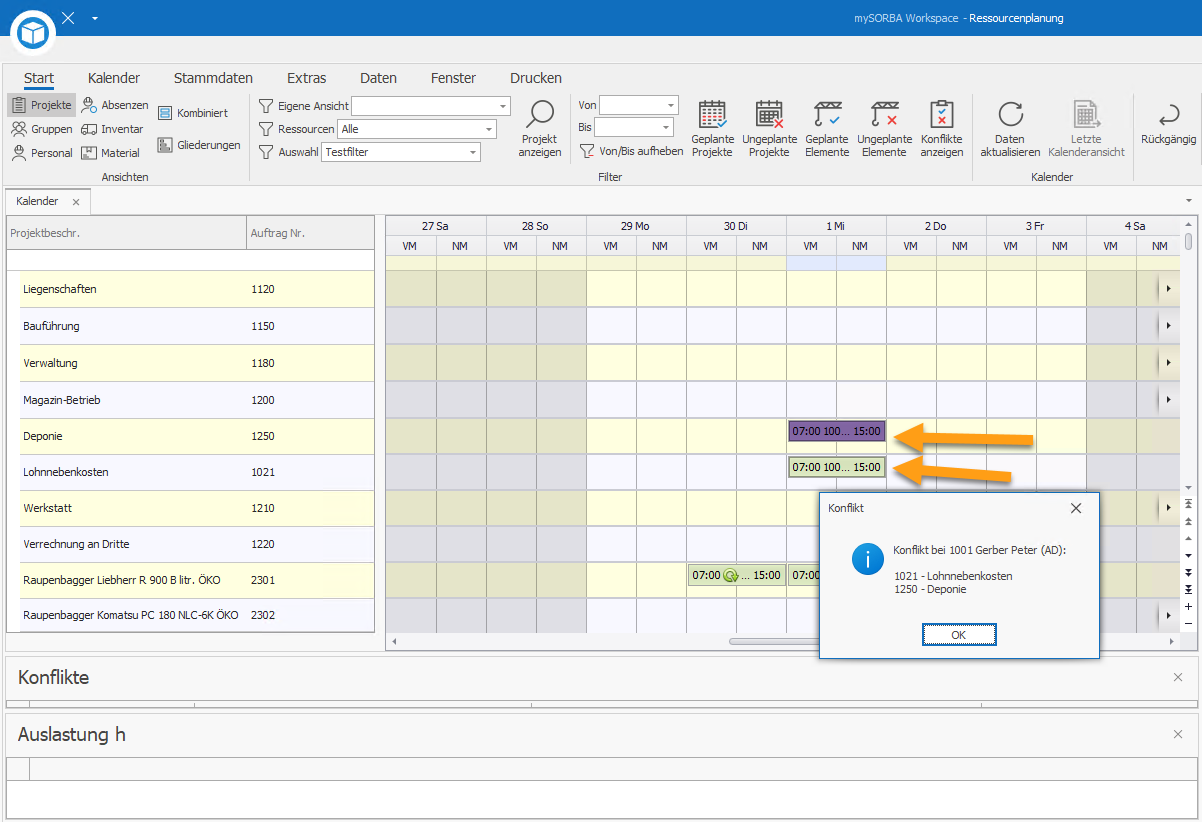Open the Personal view
The image size is (1202, 822).
(x=42, y=153)
